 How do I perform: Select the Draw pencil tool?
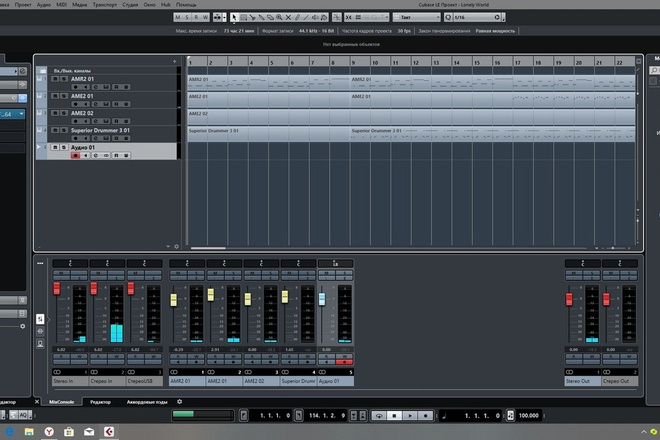click(297, 17)
